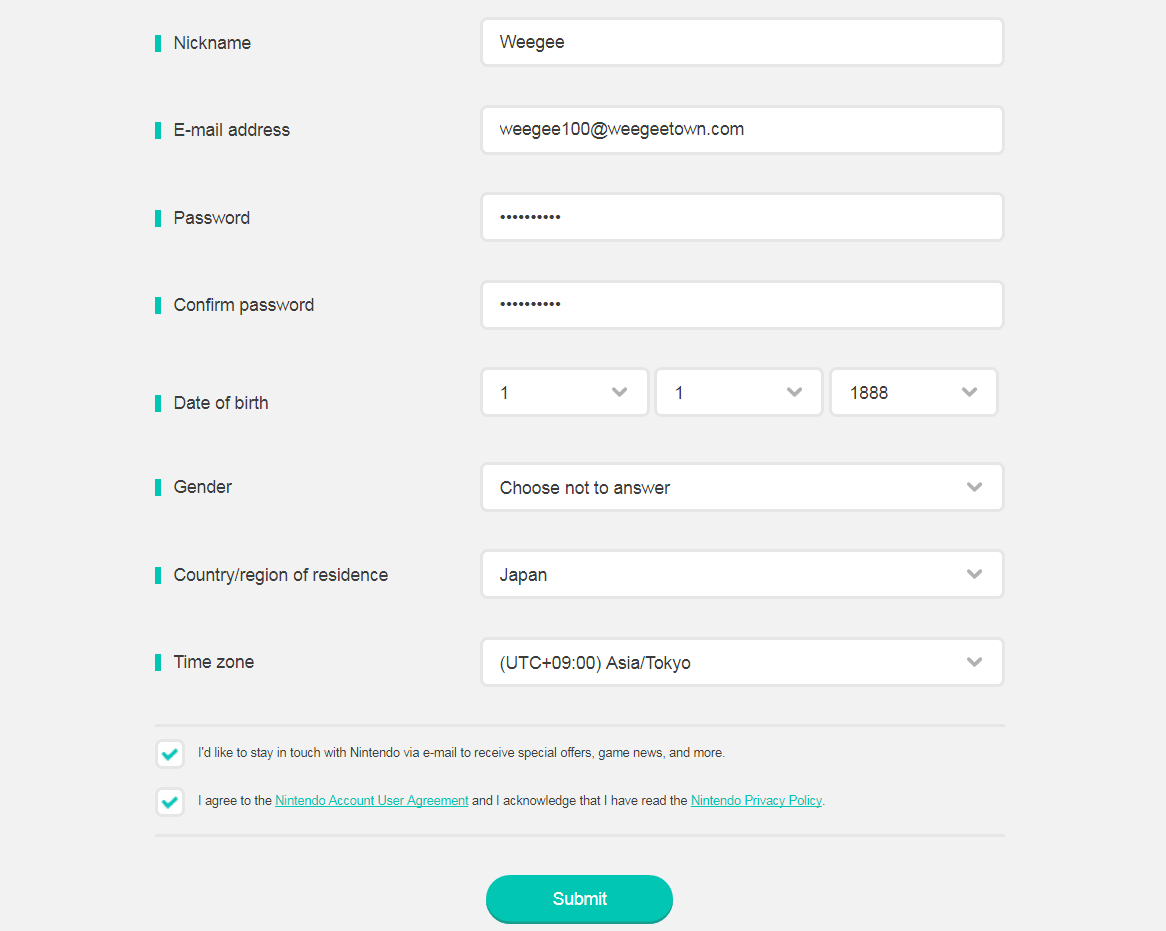1166x931 pixels.
Task: Click the E-mail address input field
Action: pyautogui.click(x=742, y=129)
